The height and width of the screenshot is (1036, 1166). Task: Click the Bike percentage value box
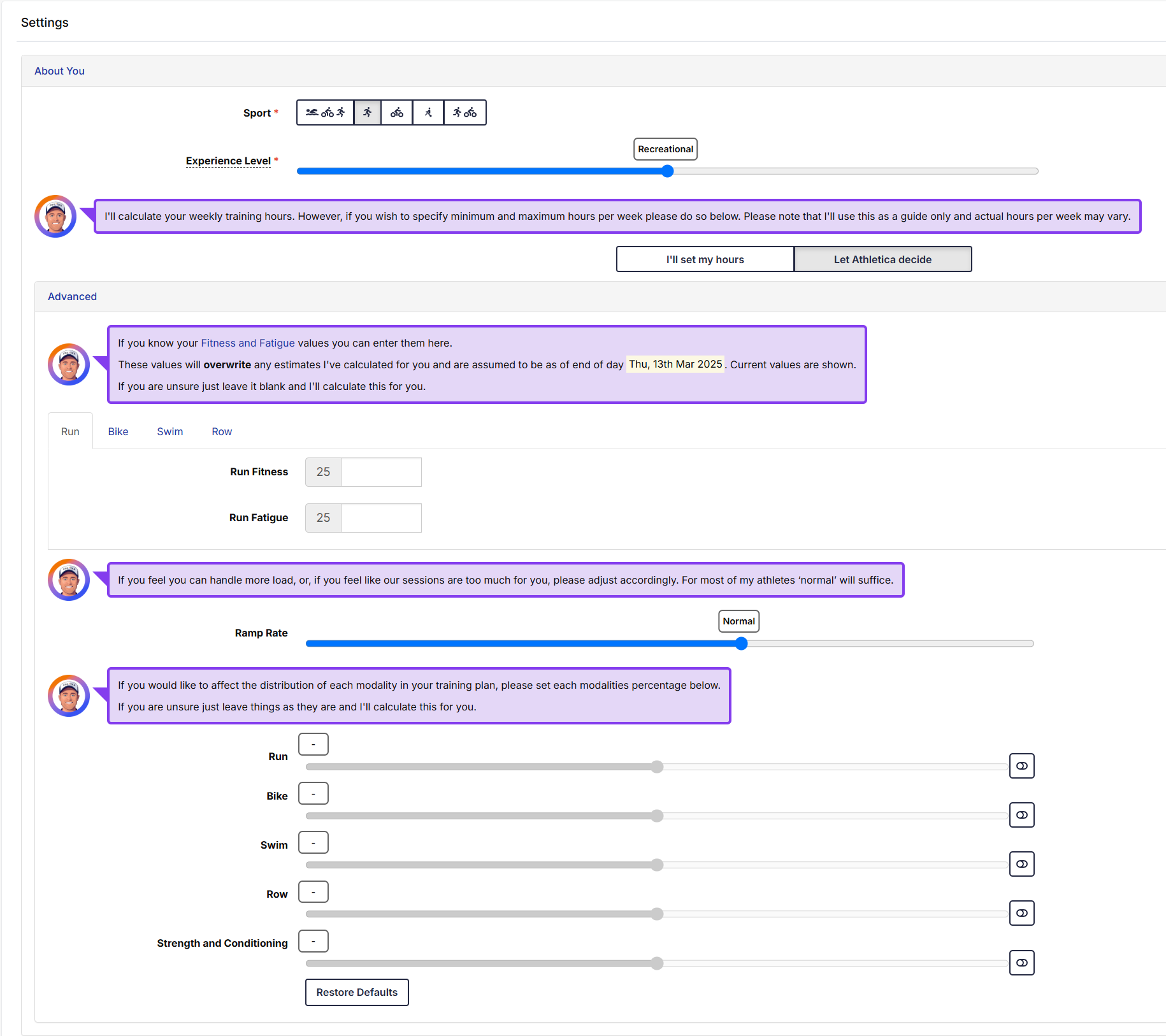[313, 794]
